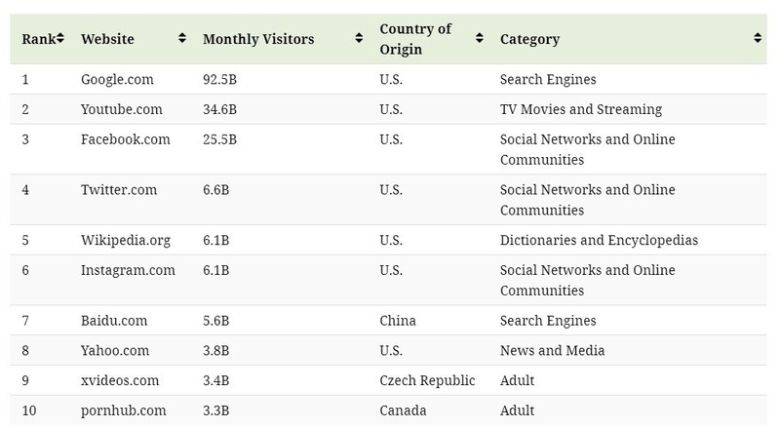Click the Baidu.com website name
Image resolution: width=780 pixels, height=429 pixels.
(x=114, y=321)
